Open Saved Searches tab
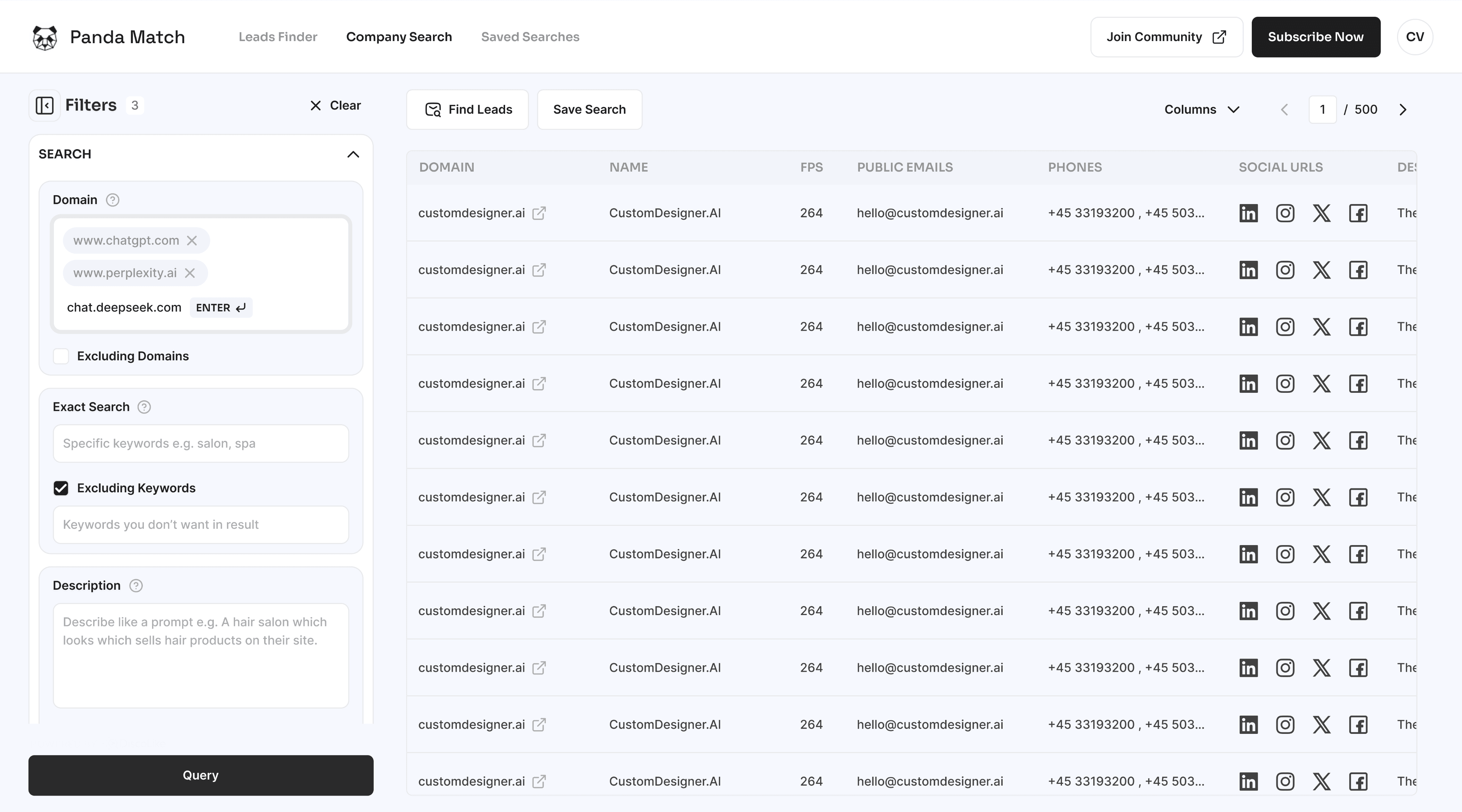Screen dimensions: 1462x812 pyautogui.click(x=530, y=37)
